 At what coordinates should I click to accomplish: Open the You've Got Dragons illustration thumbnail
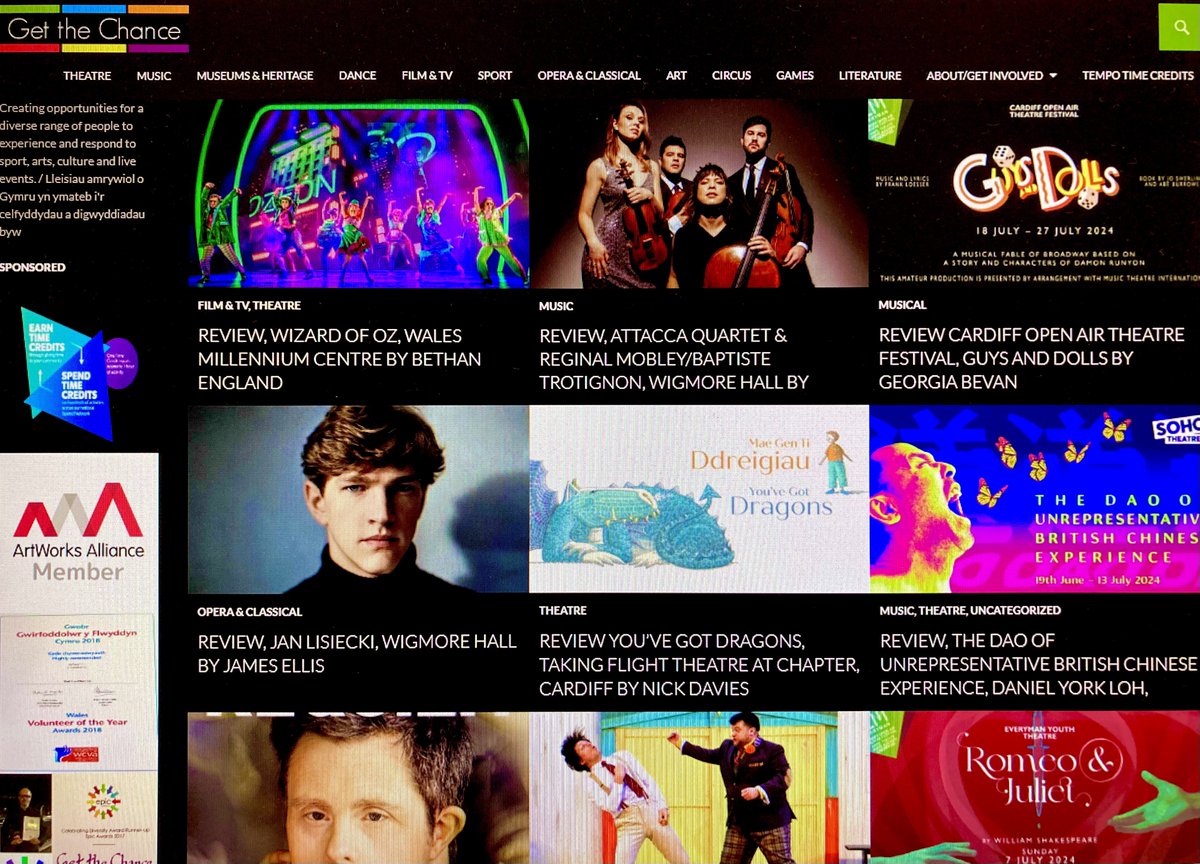(699, 499)
